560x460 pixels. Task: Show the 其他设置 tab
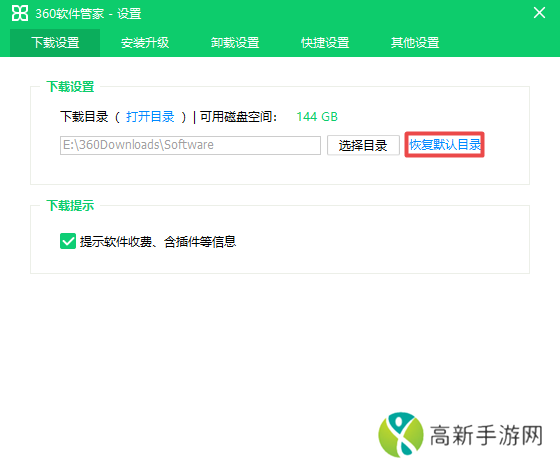(x=415, y=43)
